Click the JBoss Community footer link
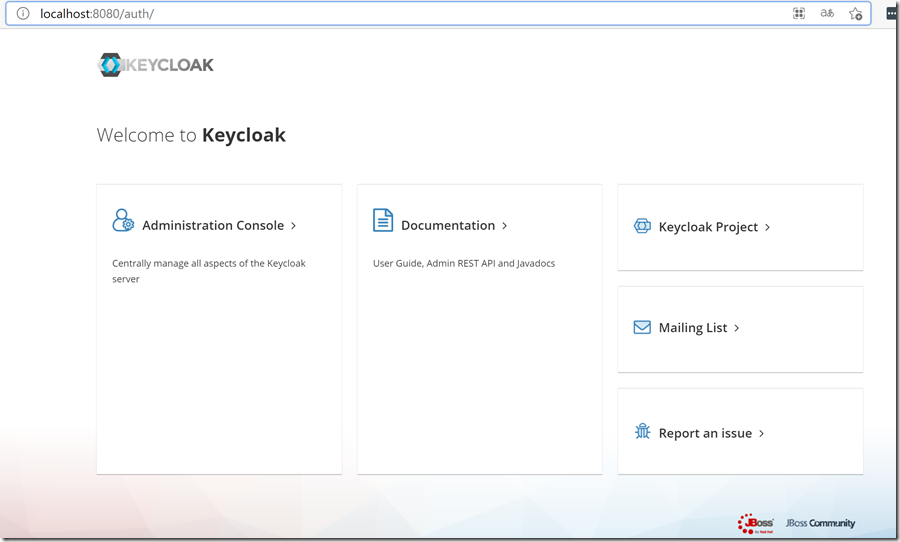Screen dimensions: 900x542 820,523
